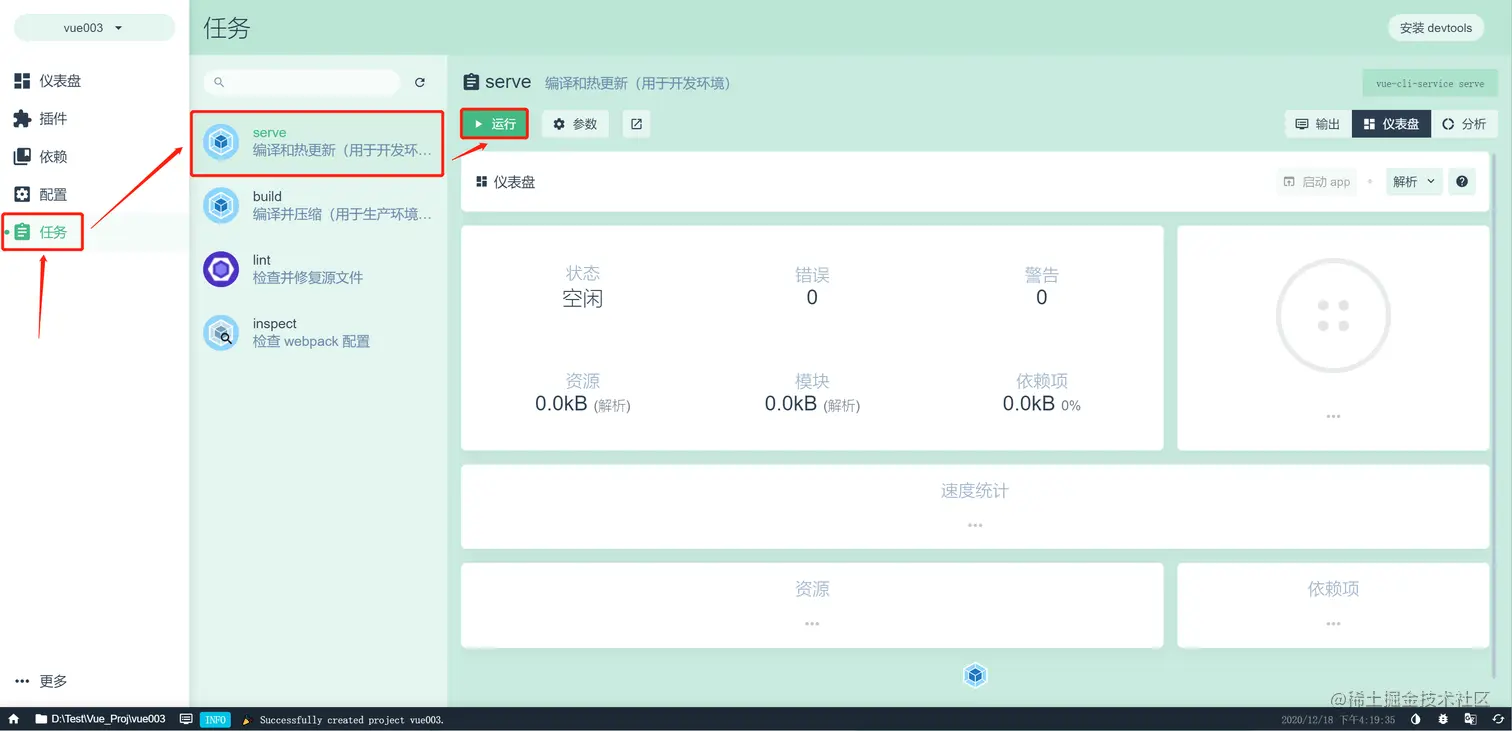Click the build task webpack icon
Viewport: 1512px width, 731px height.
221,206
